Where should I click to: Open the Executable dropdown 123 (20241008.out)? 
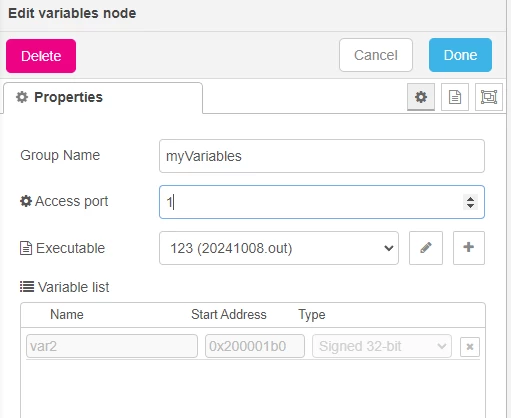click(x=279, y=248)
